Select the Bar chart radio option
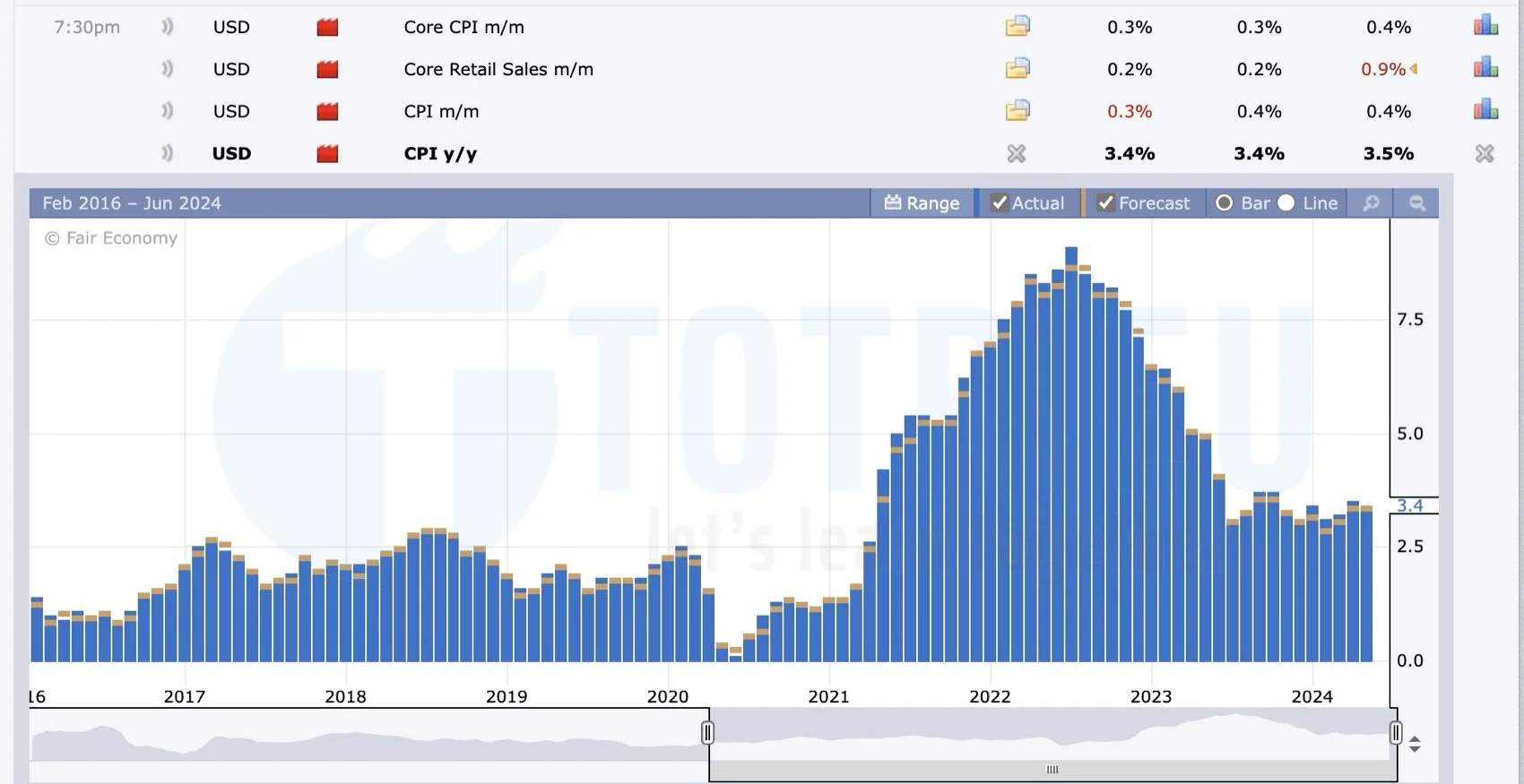The width and height of the screenshot is (1524, 784). 1224,203
